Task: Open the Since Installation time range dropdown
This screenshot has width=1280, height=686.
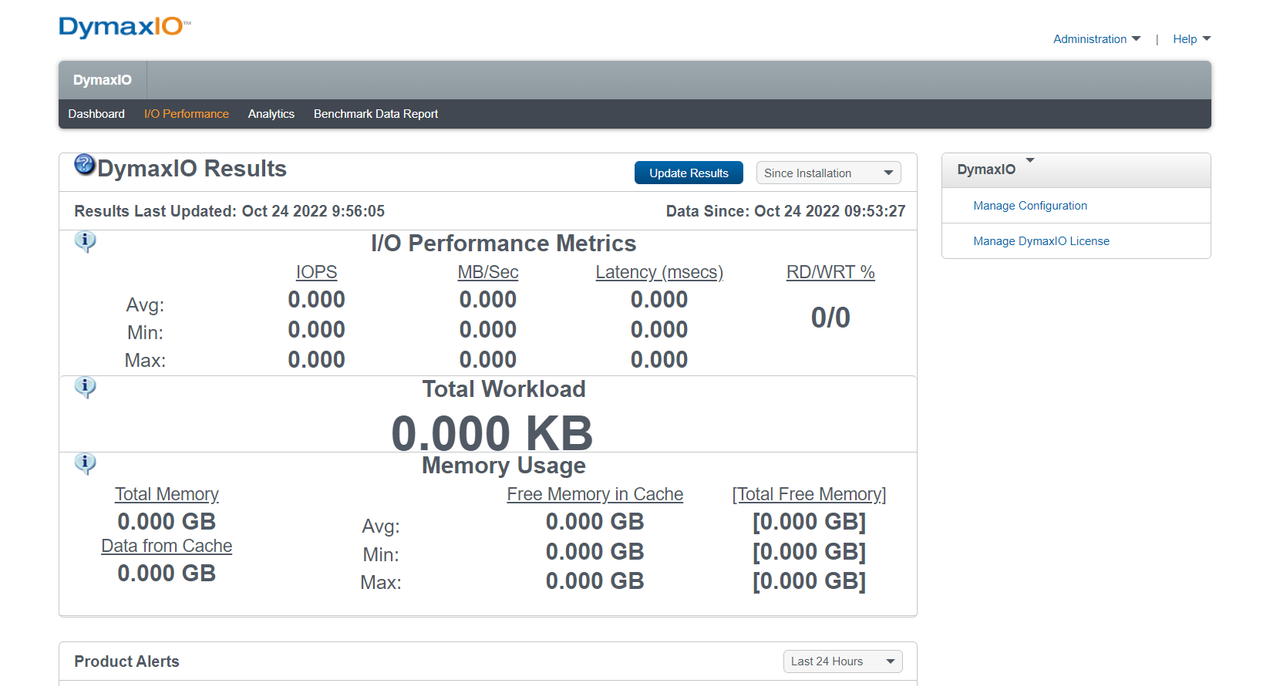Action: (828, 173)
